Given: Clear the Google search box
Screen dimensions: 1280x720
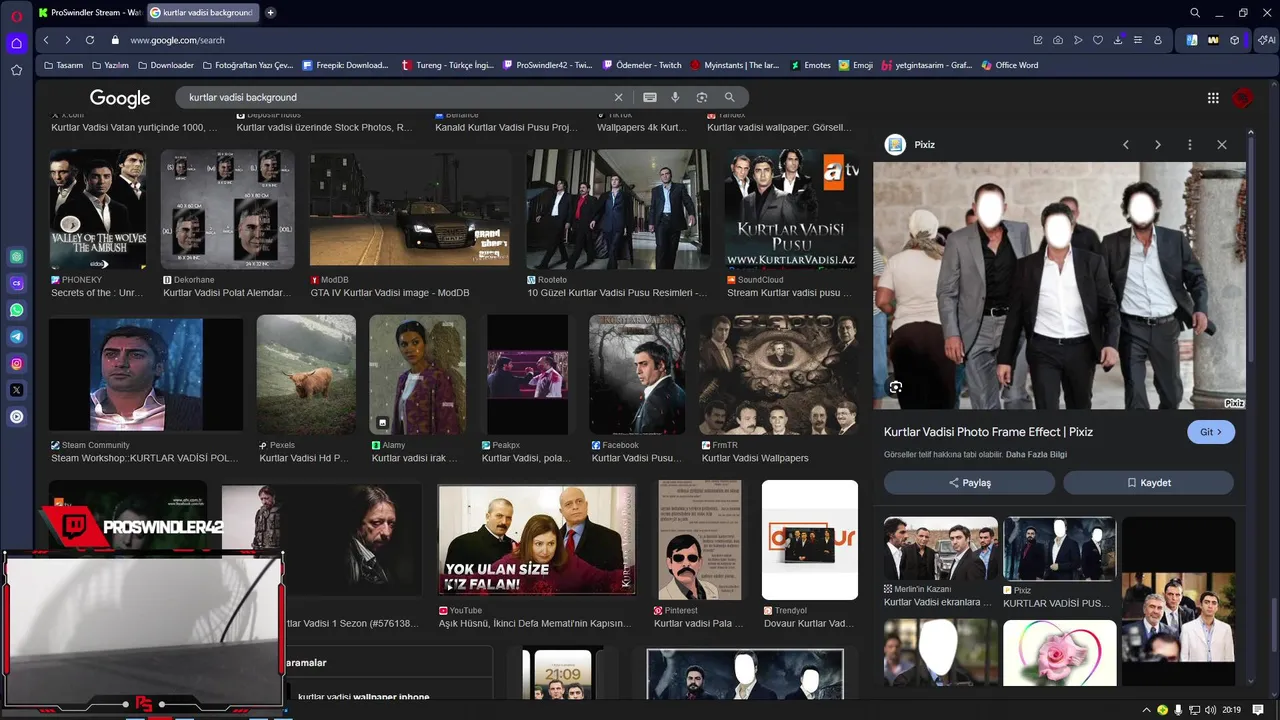Looking at the screenshot, I should pyautogui.click(x=618, y=97).
